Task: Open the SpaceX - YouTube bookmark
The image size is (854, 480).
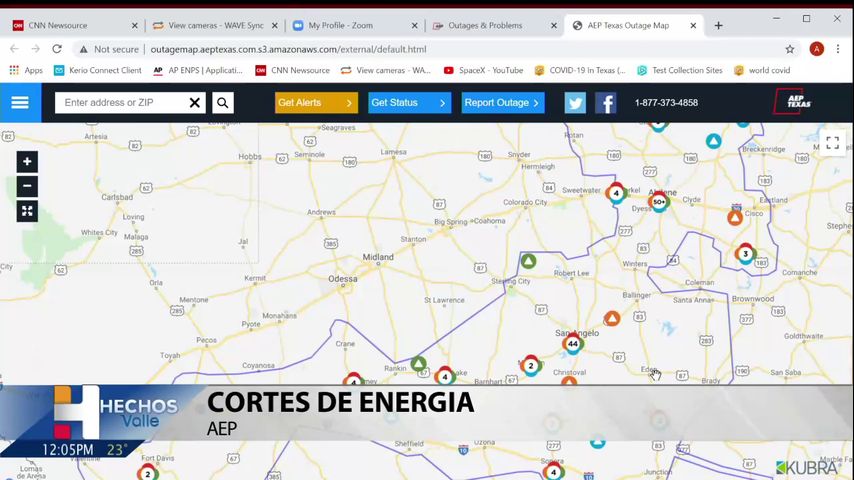Action: 483,70
